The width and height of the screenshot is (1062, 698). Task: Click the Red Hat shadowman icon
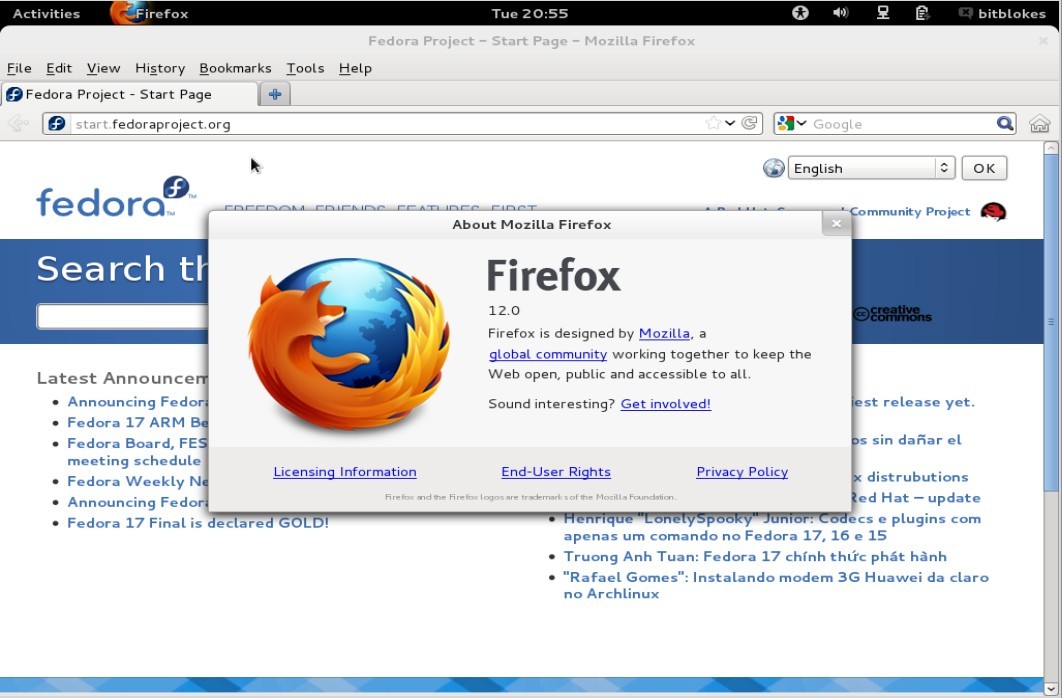[994, 212]
